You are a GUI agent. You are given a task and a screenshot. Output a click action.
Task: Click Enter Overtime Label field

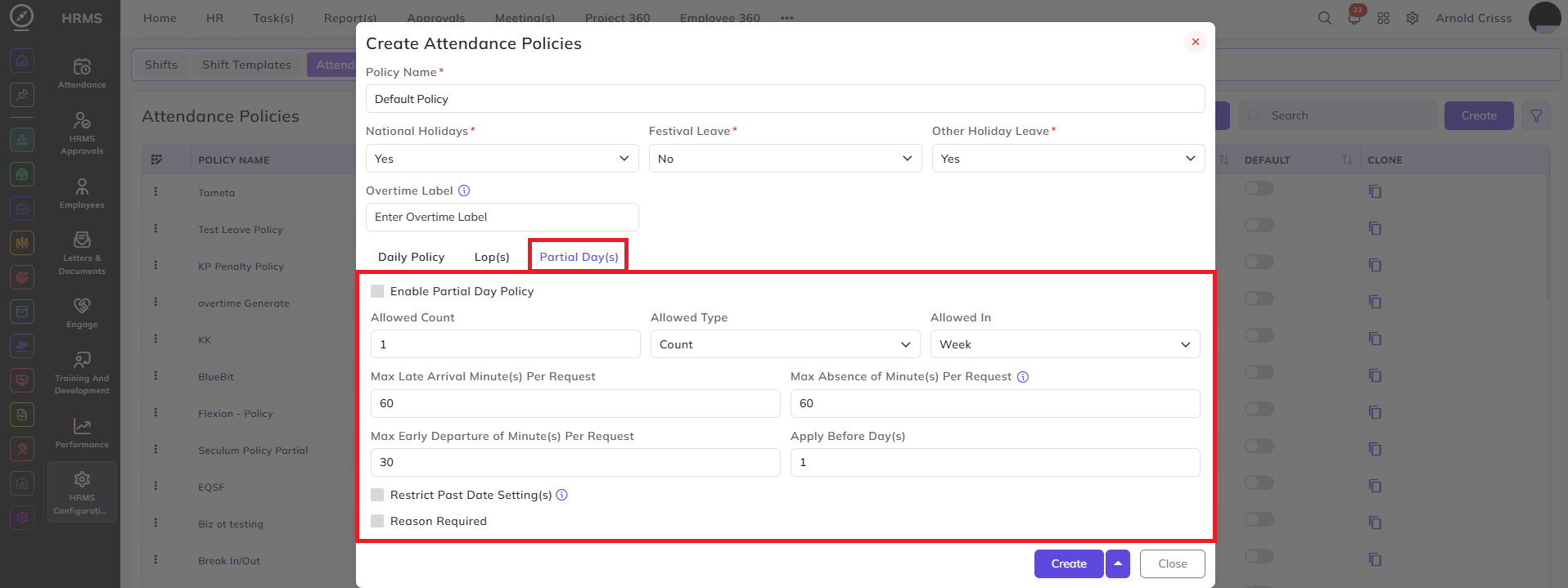502,217
